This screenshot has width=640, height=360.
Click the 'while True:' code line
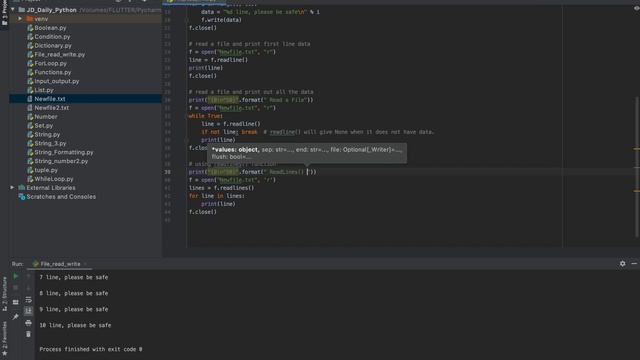[x=206, y=116]
